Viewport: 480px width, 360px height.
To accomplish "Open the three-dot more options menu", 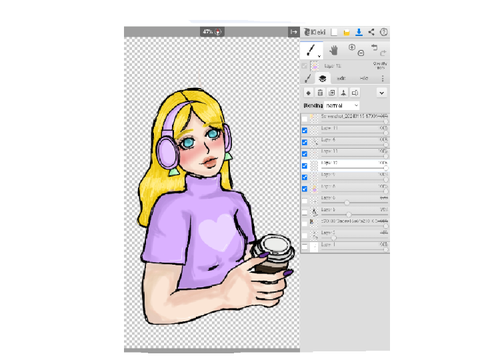I will (x=382, y=78).
